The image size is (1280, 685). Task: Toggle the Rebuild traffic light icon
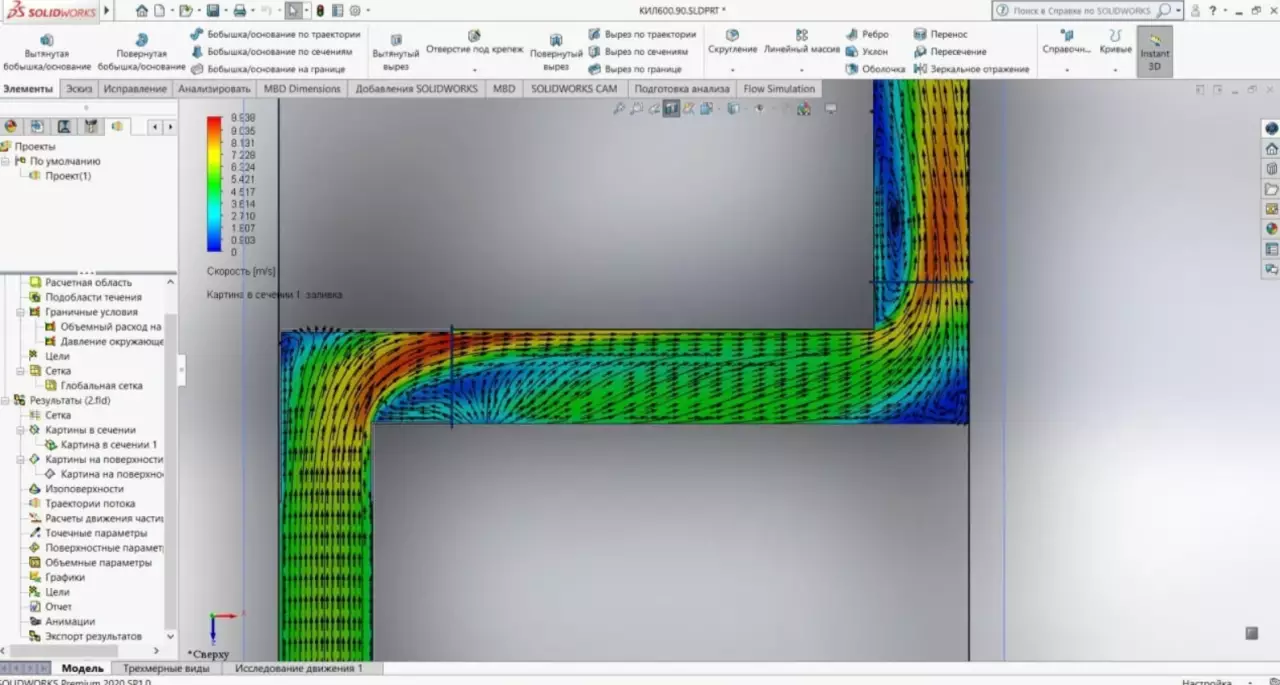coord(320,11)
